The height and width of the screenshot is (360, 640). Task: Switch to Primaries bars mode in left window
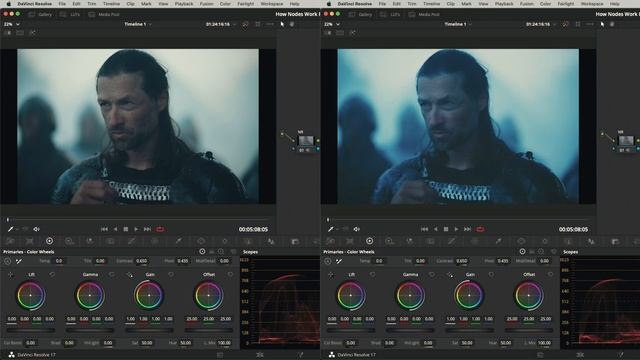pyautogui.click(x=212, y=252)
